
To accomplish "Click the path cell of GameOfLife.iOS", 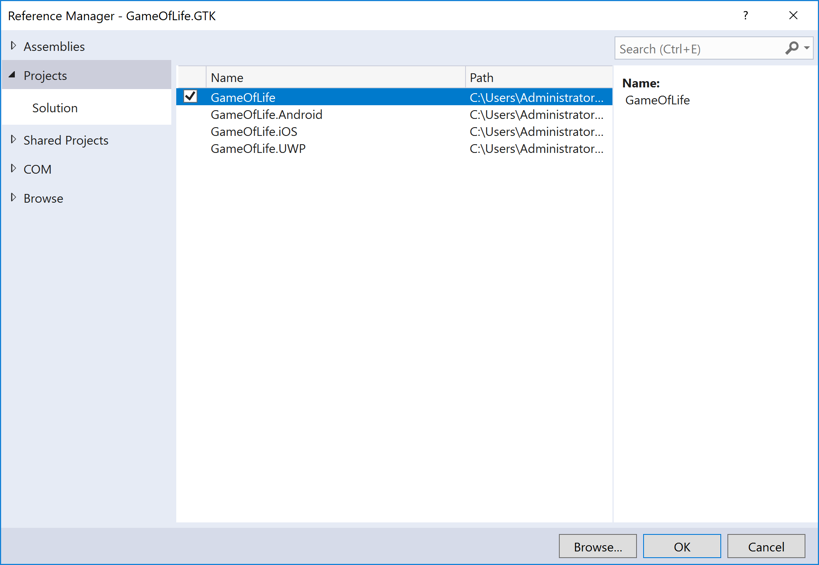I will tap(536, 132).
